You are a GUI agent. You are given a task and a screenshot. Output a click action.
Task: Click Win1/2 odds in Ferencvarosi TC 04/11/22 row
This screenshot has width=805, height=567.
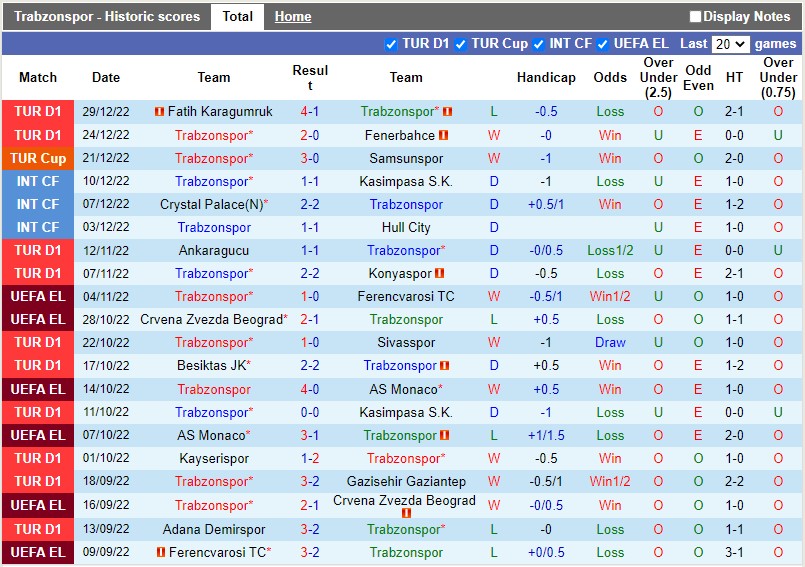pyautogui.click(x=610, y=297)
